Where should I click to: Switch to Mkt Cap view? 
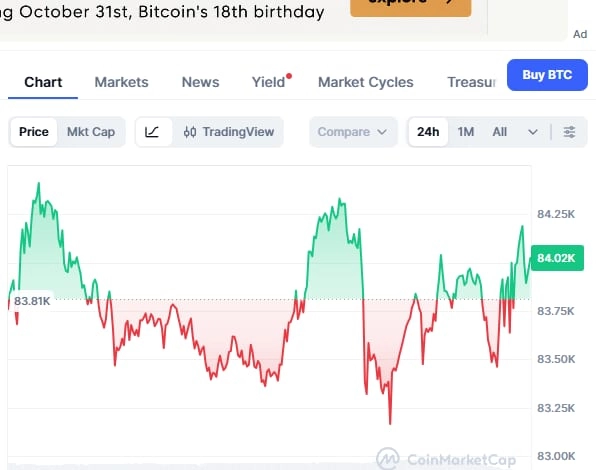[x=91, y=132]
